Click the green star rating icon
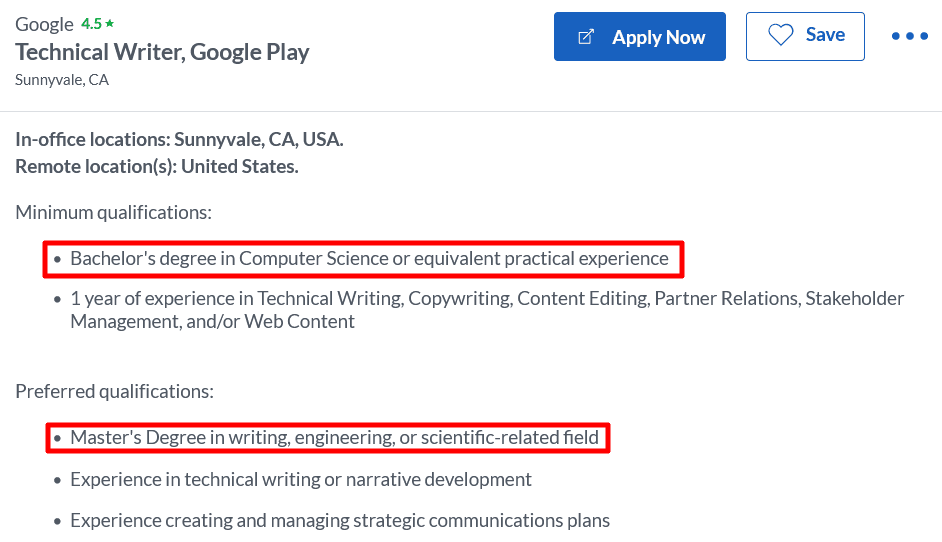 110,24
